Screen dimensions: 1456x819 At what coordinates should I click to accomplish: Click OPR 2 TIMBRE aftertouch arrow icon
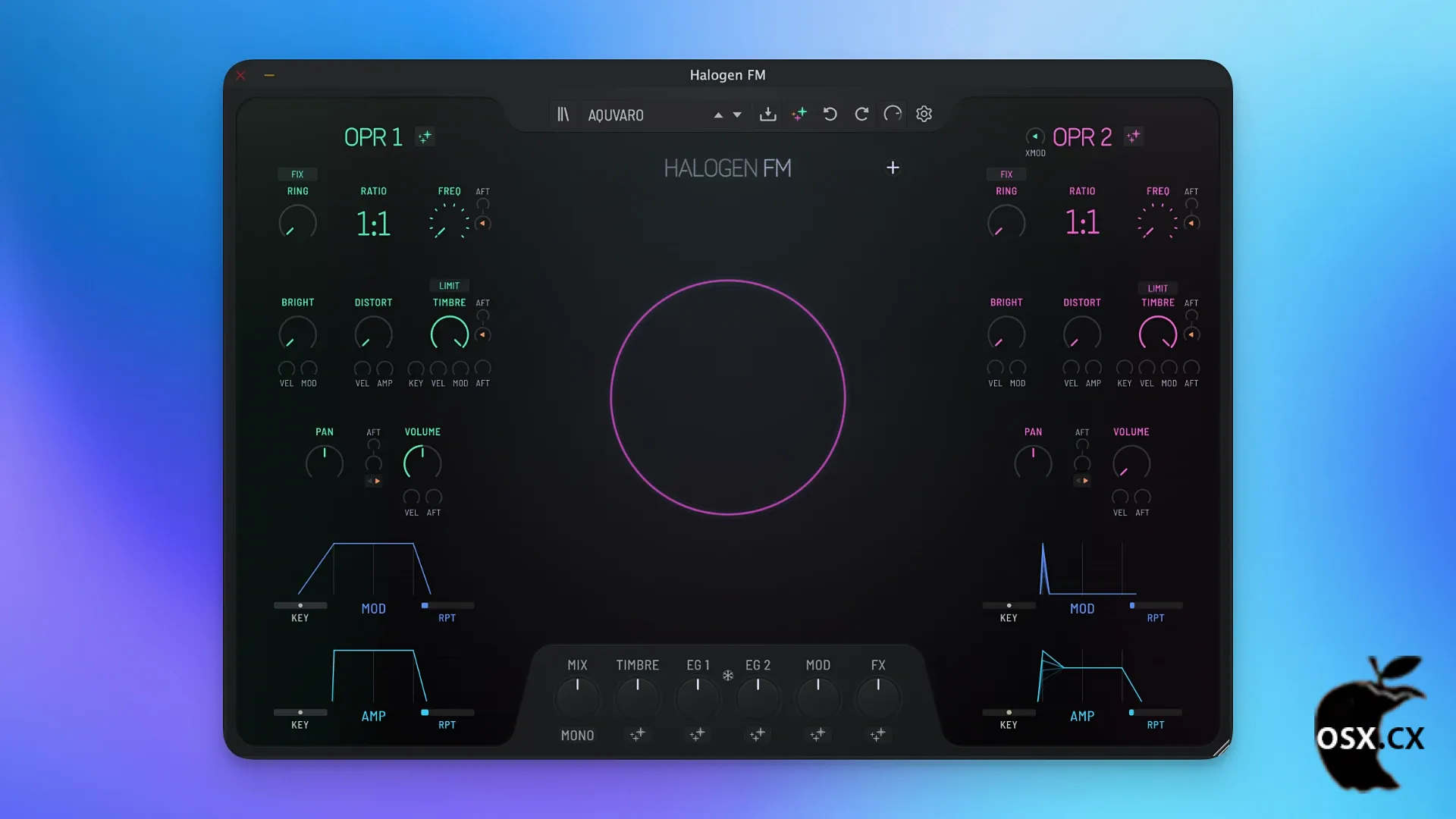pyautogui.click(x=1191, y=334)
